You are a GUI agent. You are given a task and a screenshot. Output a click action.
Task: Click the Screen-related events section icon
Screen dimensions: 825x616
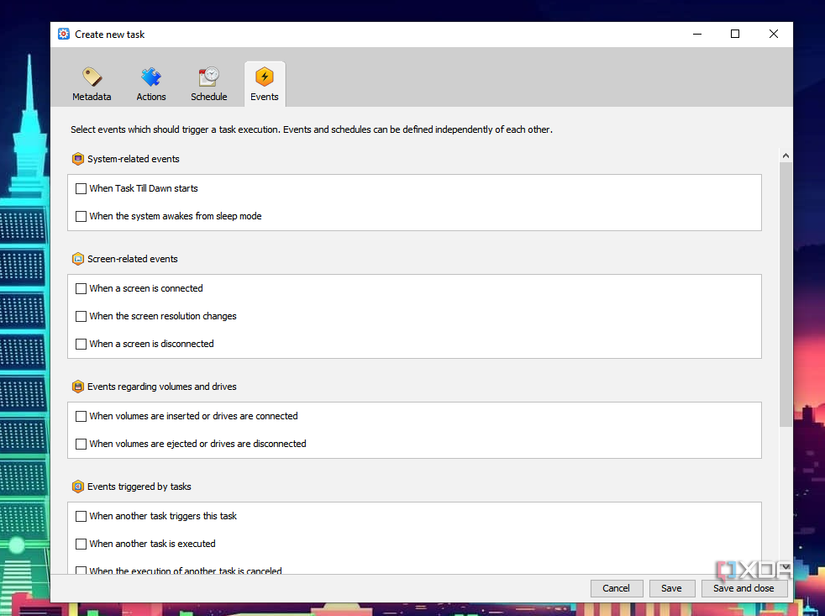click(78, 259)
